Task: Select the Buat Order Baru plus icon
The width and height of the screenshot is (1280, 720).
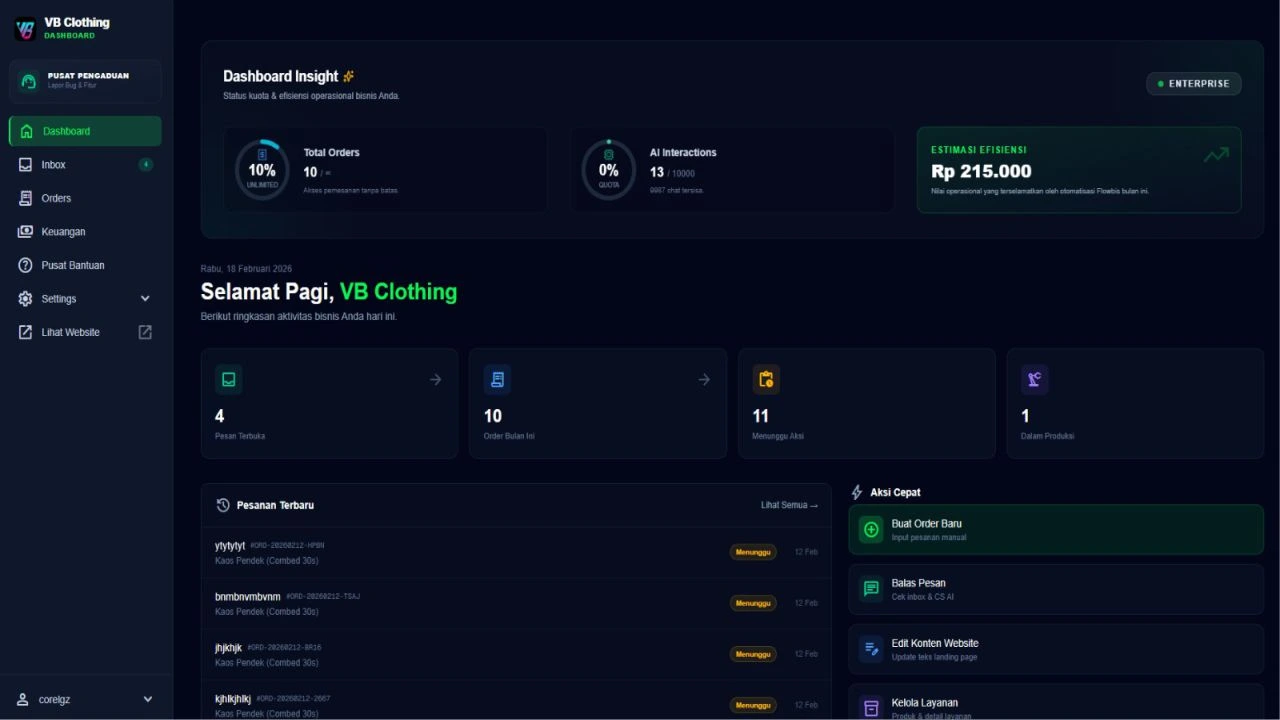Action: [x=870, y=528]
